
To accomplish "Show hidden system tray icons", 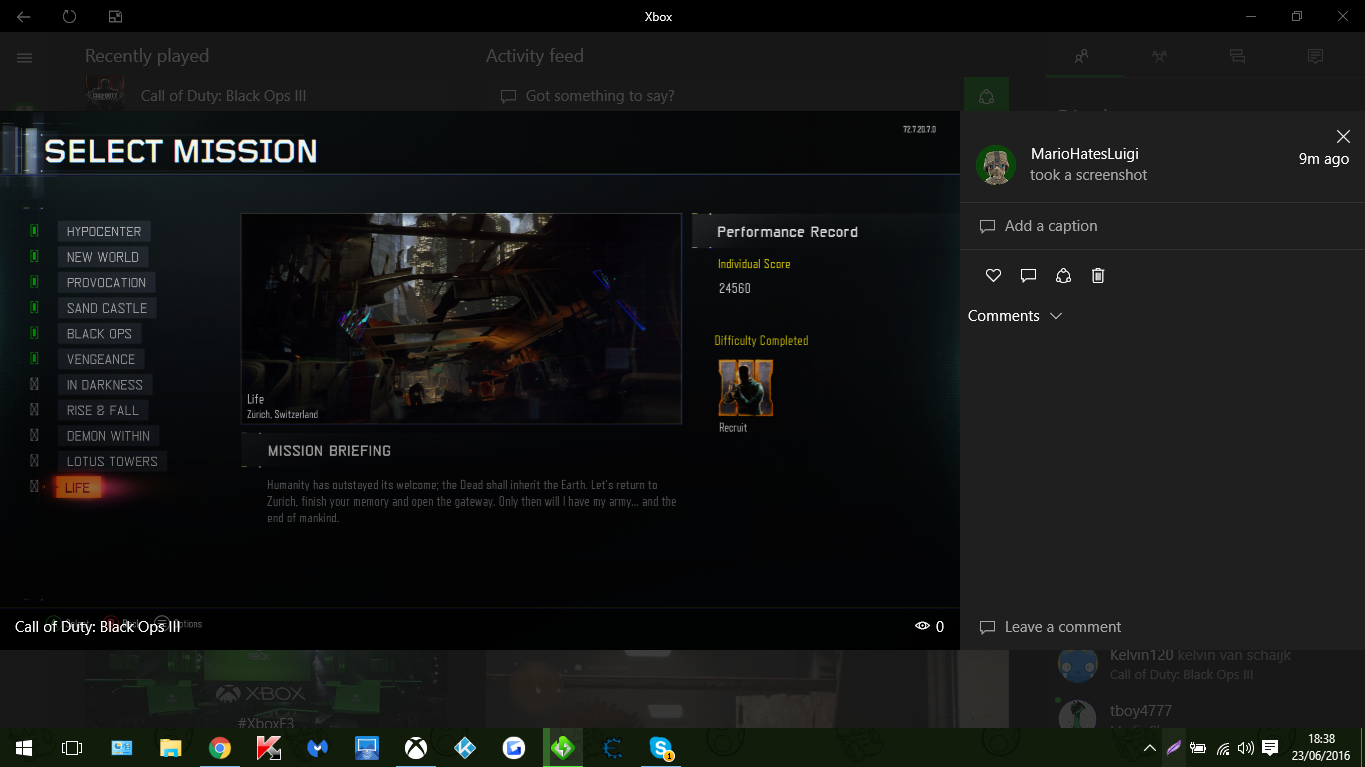I will pyautogui.click(x=1150, y=747).
